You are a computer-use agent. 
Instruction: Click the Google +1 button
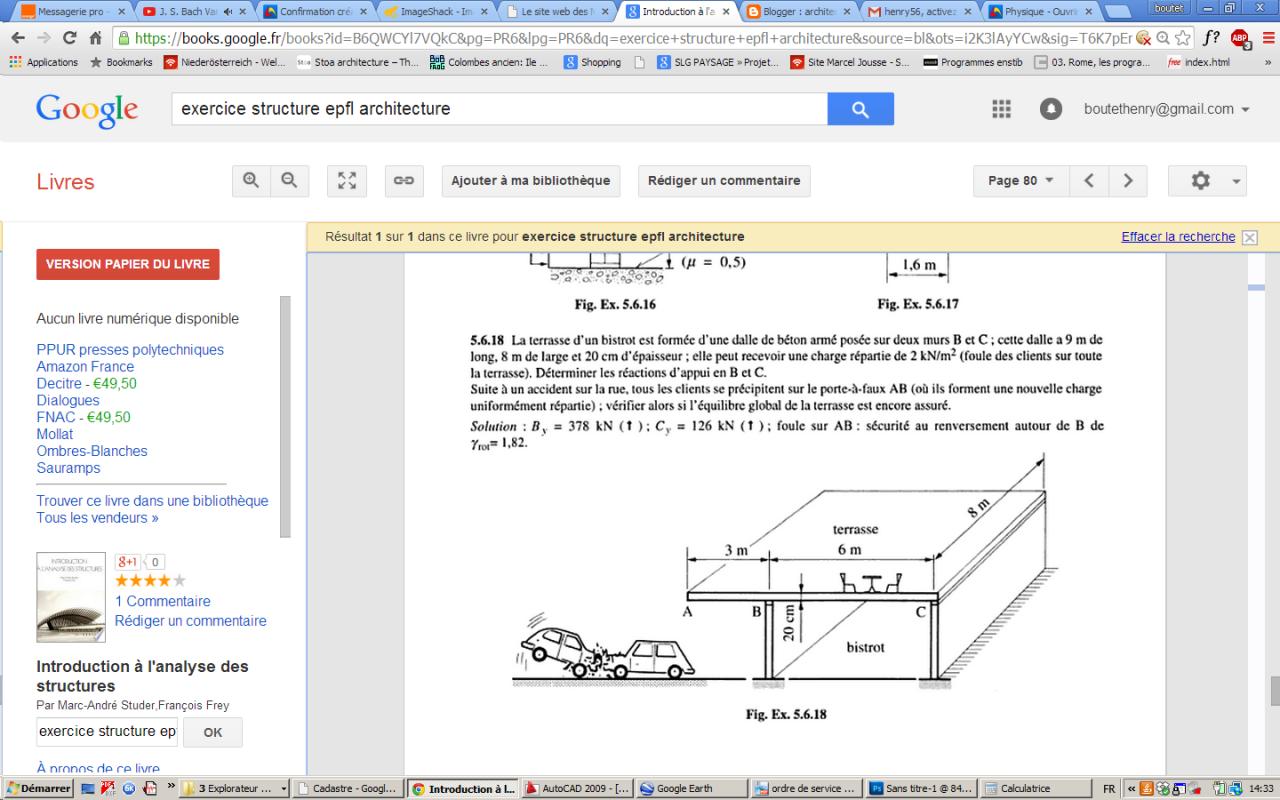tap(130, 562)
